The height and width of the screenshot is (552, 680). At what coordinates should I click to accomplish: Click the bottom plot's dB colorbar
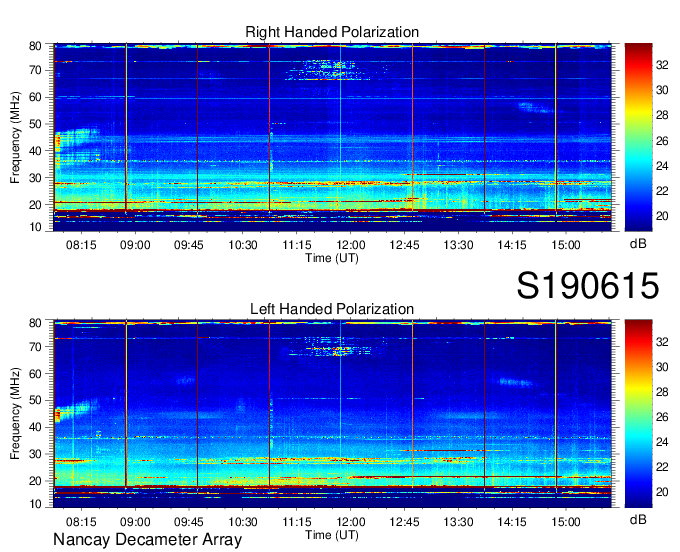[x=638, y=414]
